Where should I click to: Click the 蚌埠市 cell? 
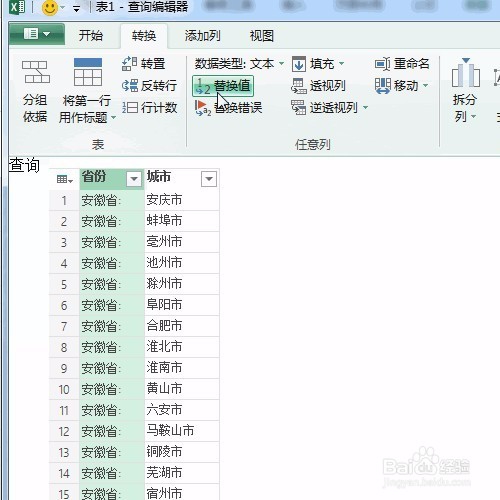[182, 221]
